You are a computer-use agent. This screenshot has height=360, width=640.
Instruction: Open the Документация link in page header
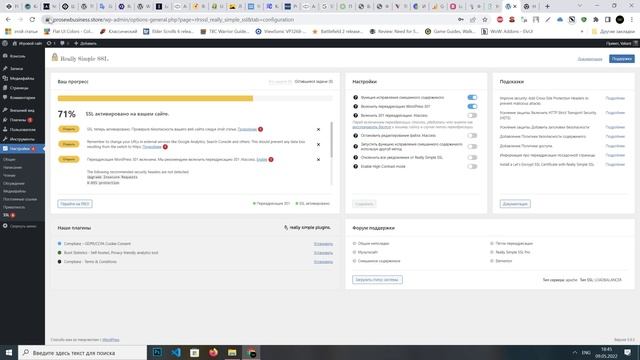(590, 59)
